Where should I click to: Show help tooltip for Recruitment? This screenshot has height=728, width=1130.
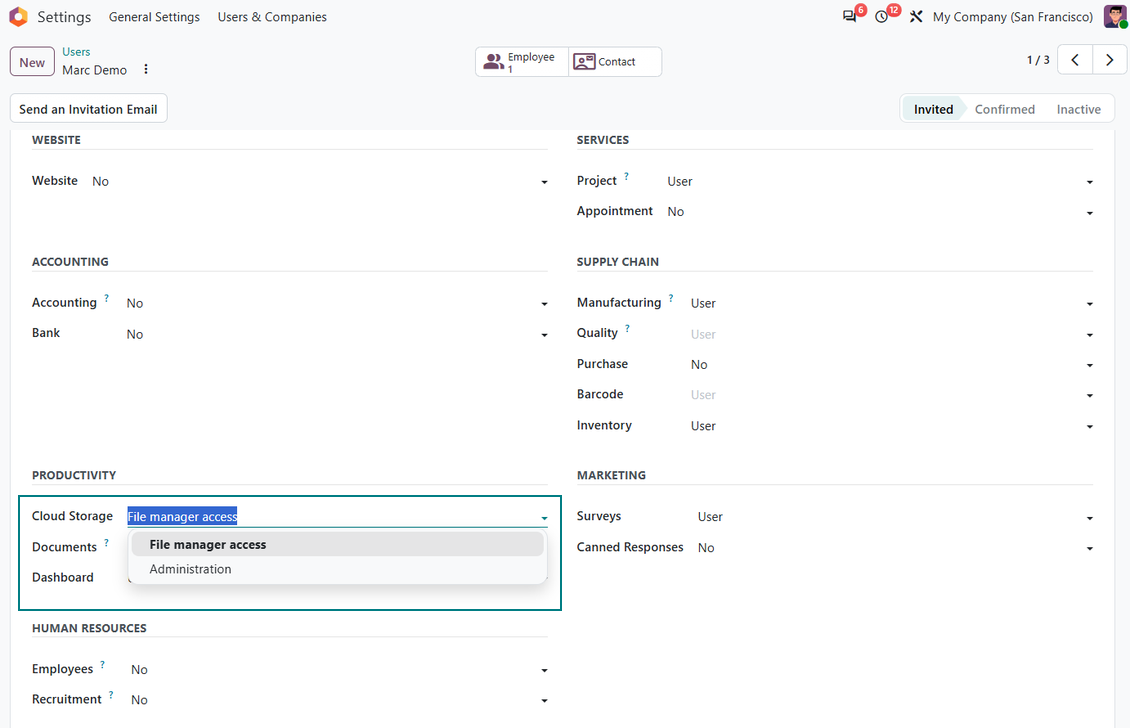click(x=111, y=695)
